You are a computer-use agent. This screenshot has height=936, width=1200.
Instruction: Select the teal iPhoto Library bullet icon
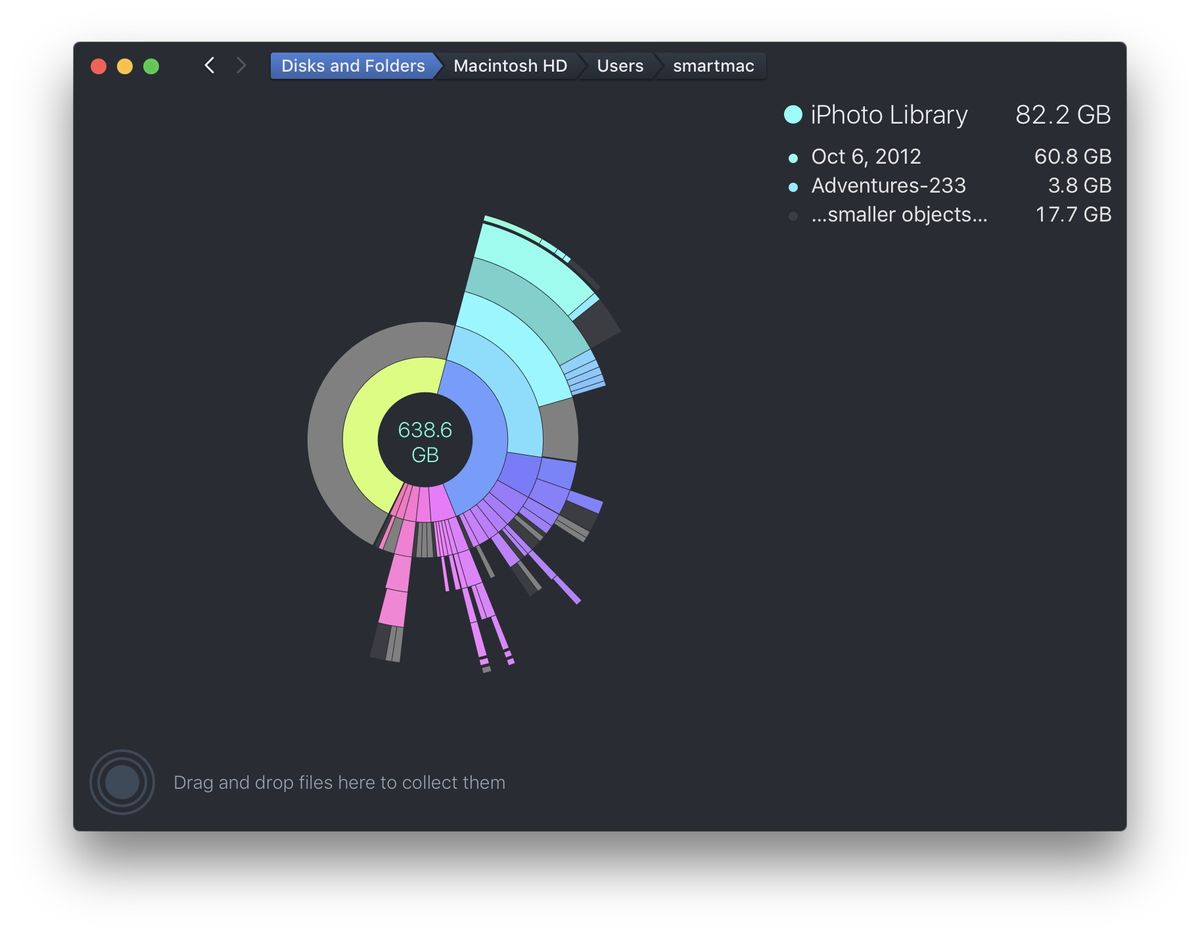793,114
